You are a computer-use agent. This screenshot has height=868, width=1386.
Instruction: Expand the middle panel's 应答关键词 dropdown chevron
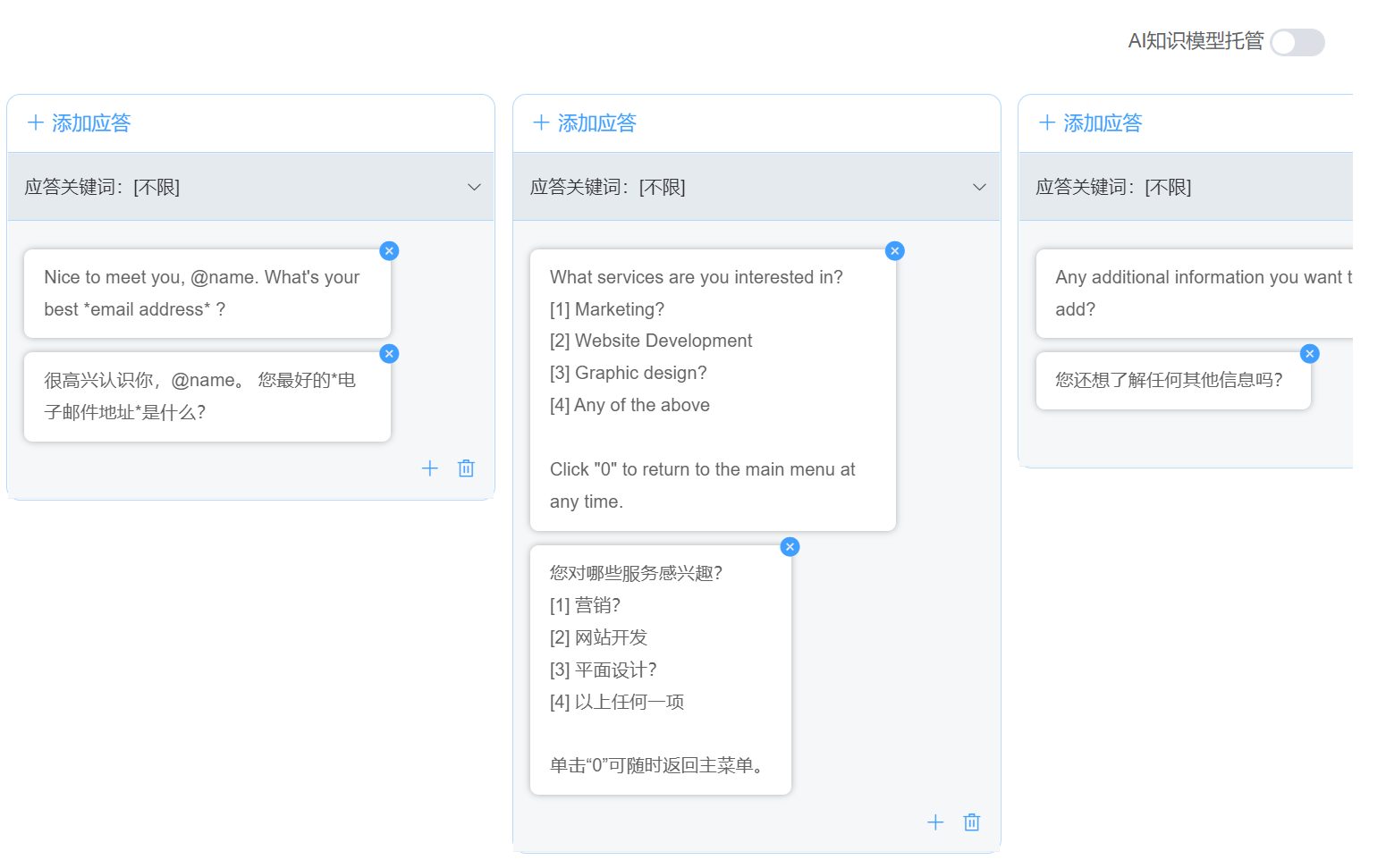click(x=979, y=187)
